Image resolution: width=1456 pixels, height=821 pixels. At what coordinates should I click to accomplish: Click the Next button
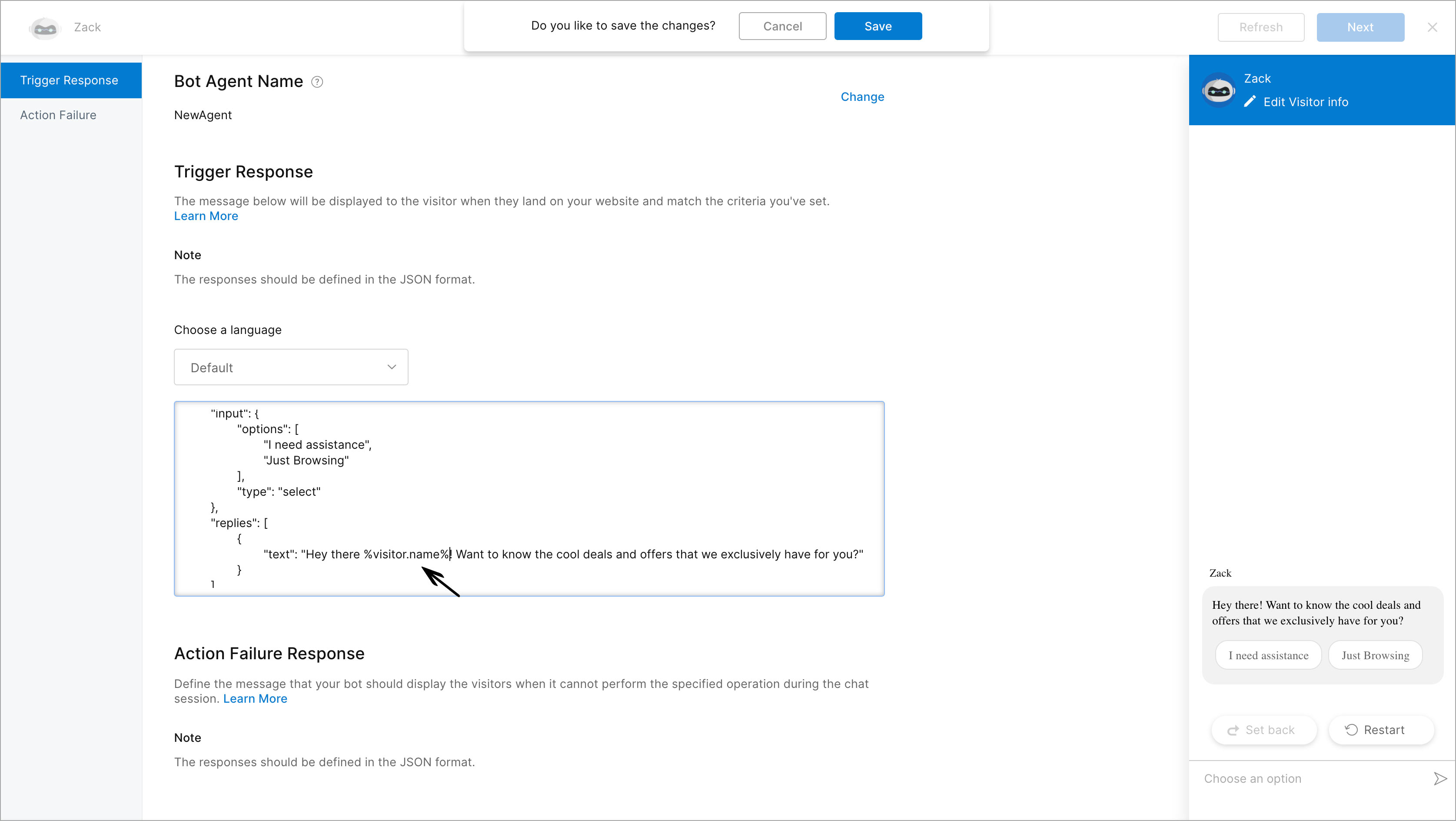click(1360, 27)
